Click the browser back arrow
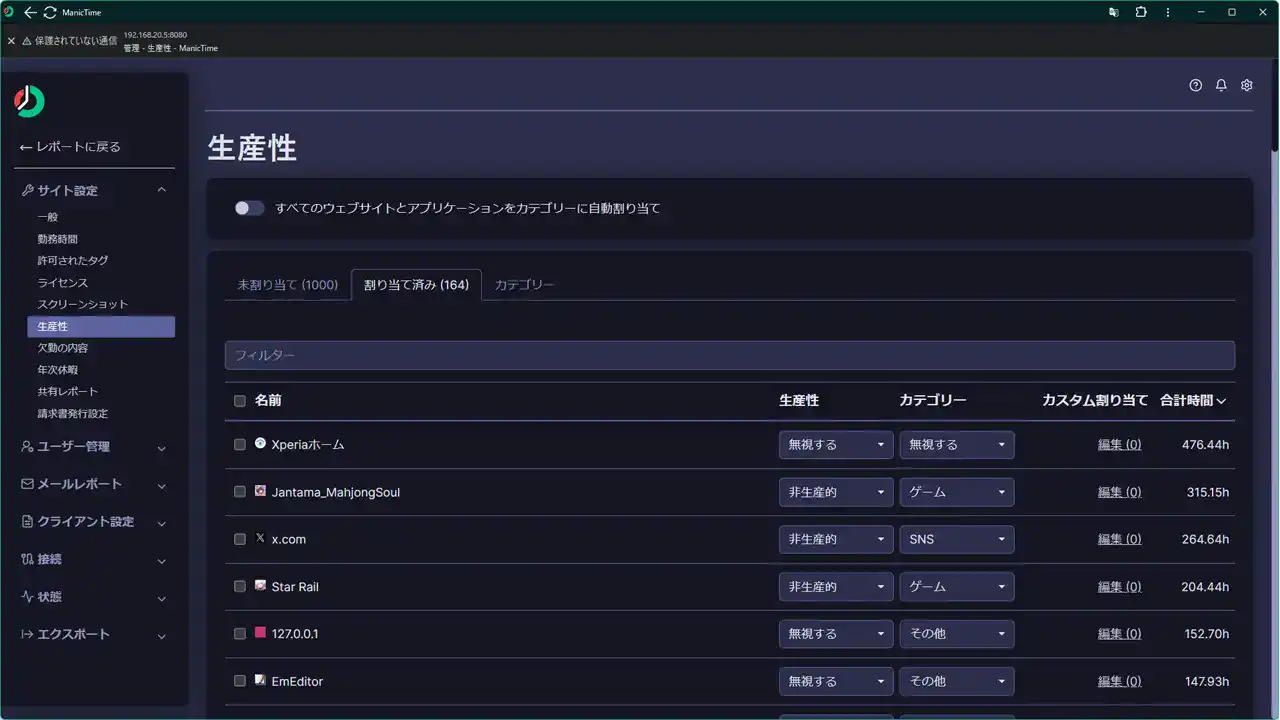 click(30, 13)
